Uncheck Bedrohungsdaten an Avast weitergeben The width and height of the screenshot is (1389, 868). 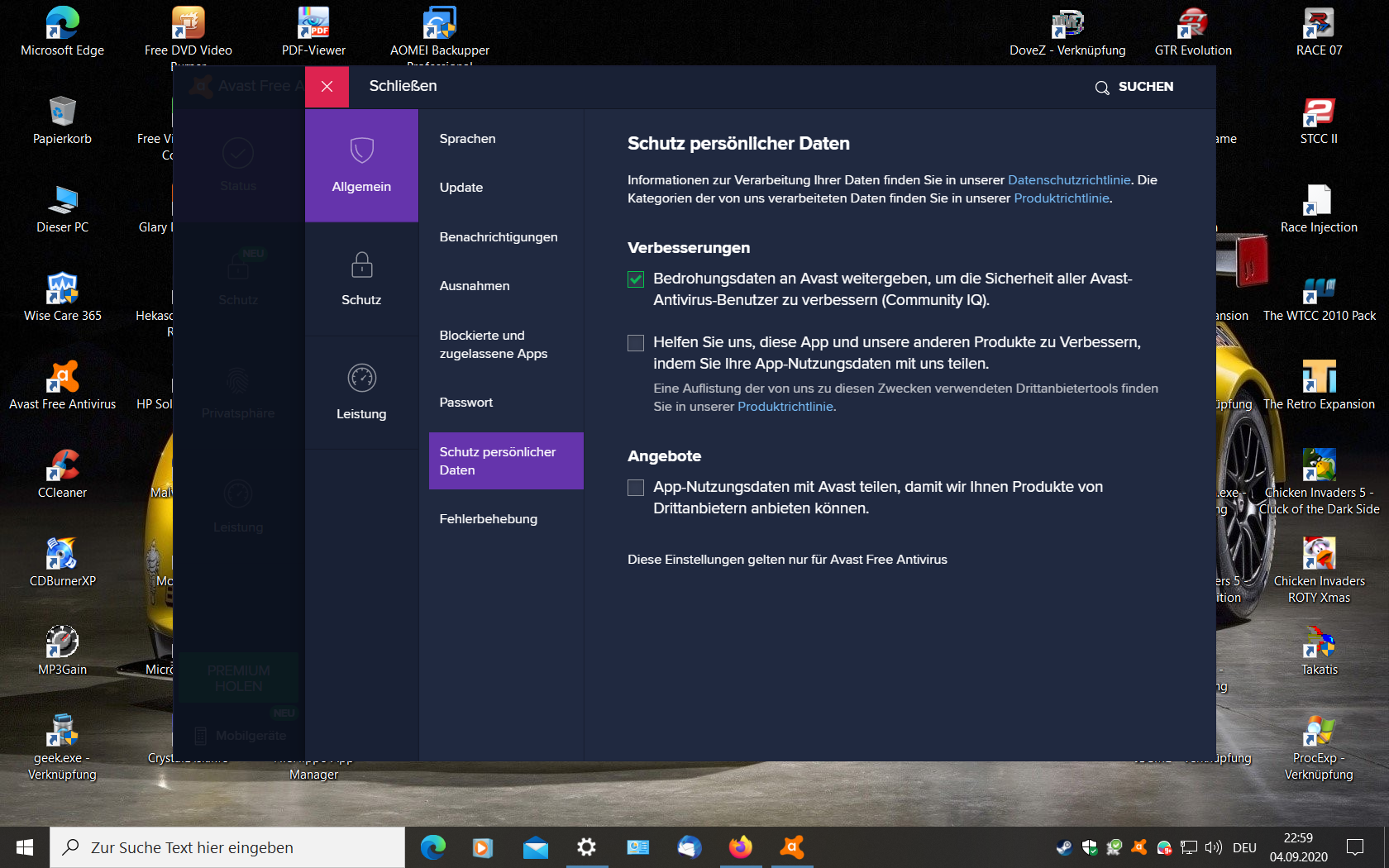pyautogui.click(x=636, y=279)
